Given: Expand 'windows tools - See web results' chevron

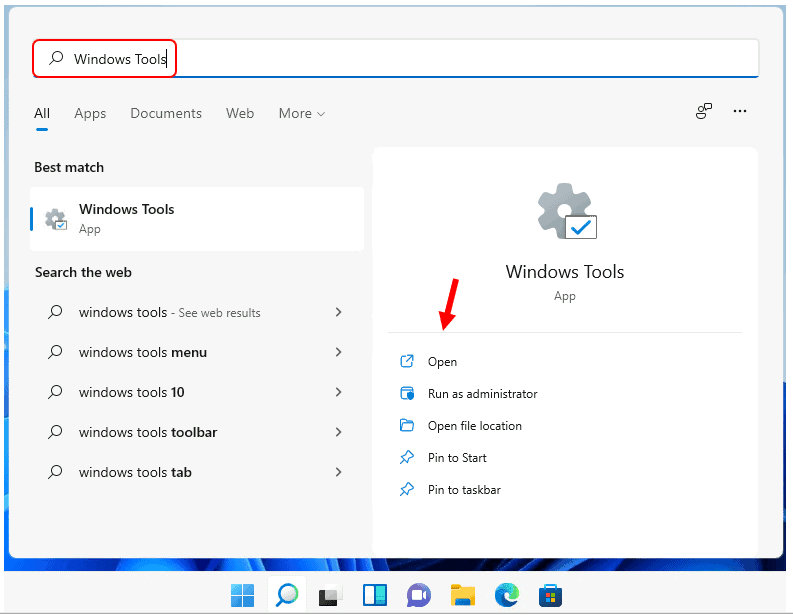Looking at the screenshot, I should coord(338,312).
